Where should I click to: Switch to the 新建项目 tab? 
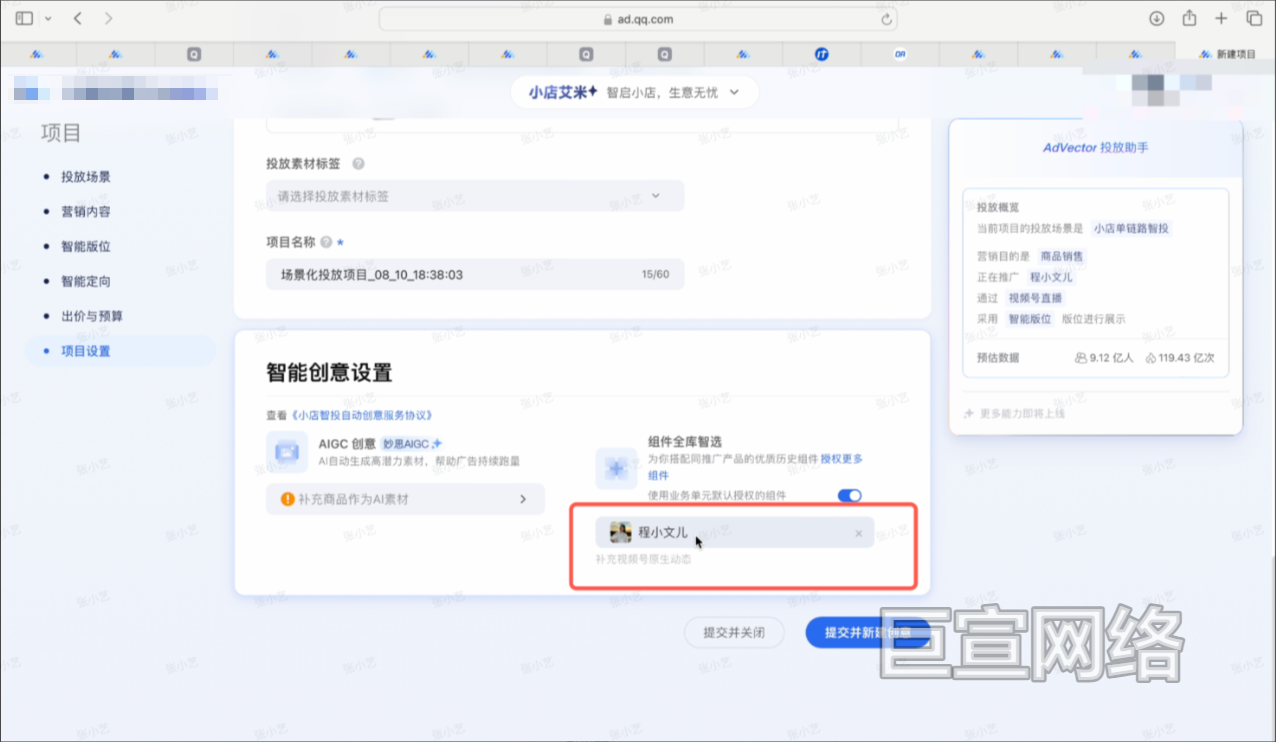click(1225, 54)
